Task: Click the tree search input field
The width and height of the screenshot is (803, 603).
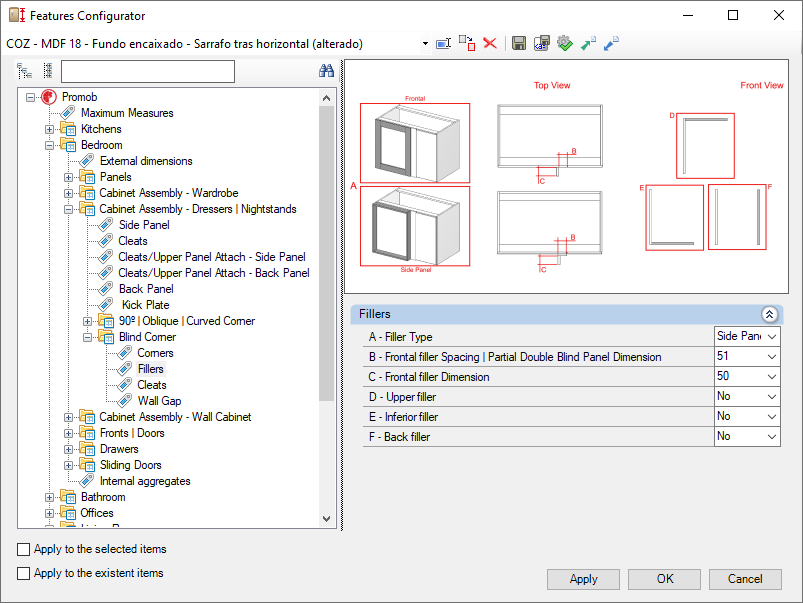Action: [x=147, y=71]
